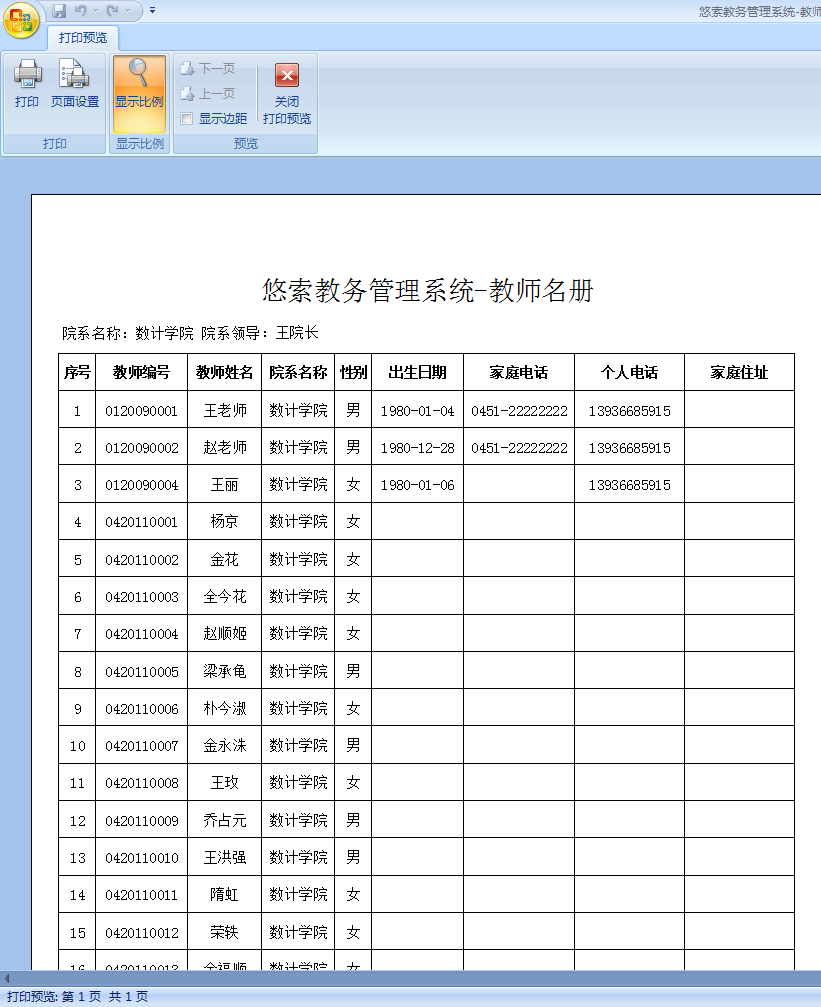Open the Undo history dropdown arrow

click(x=95, y=10)
